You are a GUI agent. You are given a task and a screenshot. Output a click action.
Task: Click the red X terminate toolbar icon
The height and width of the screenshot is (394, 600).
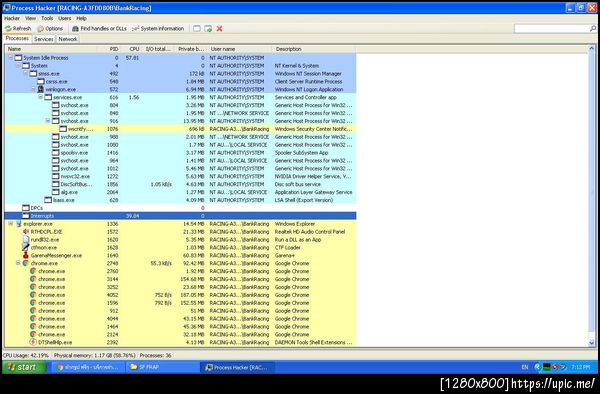pos(219,29)
